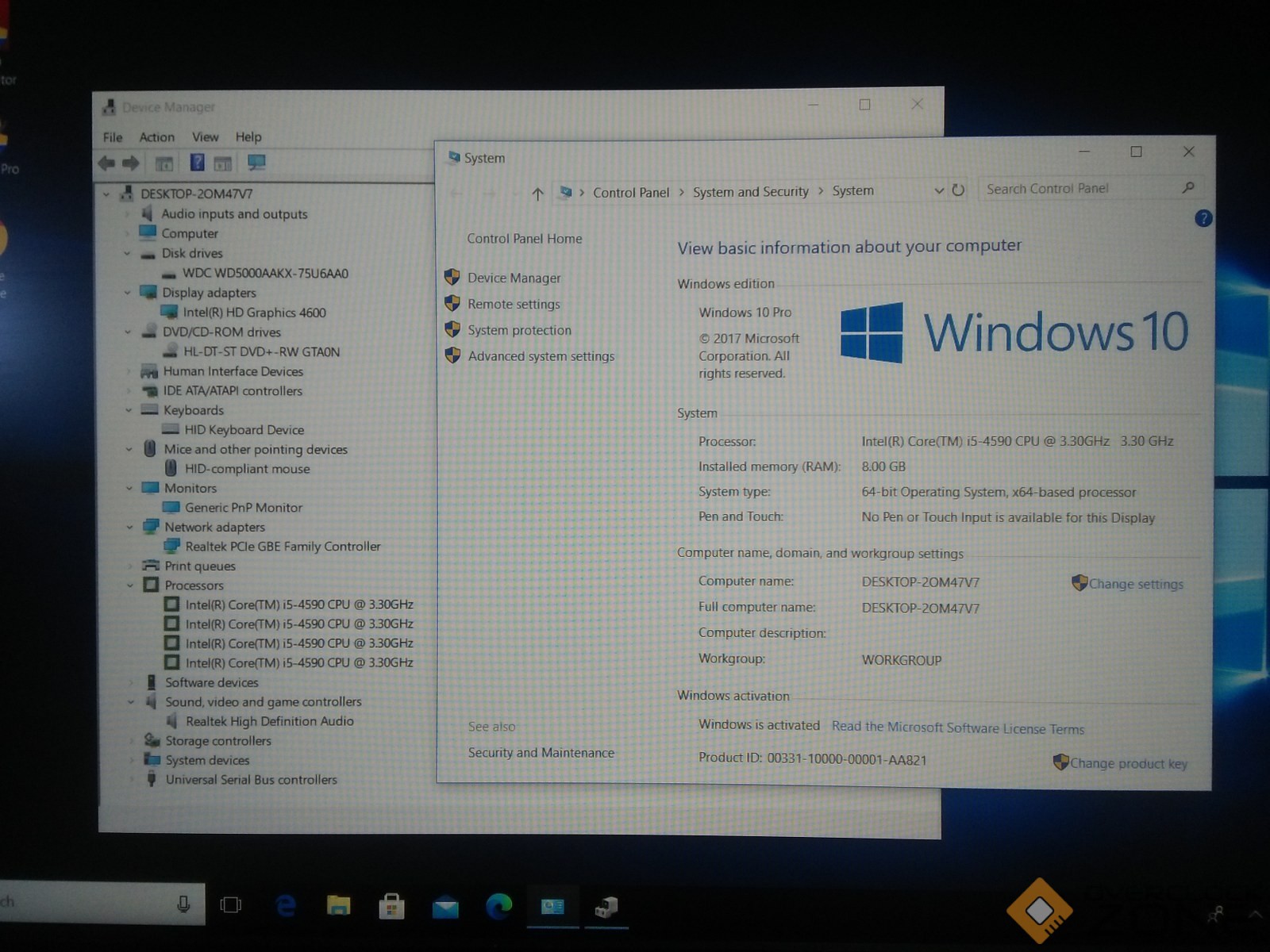Click the Properties toolbar icon in Device Manager
1270x952 pixels.
click(164, 164)
